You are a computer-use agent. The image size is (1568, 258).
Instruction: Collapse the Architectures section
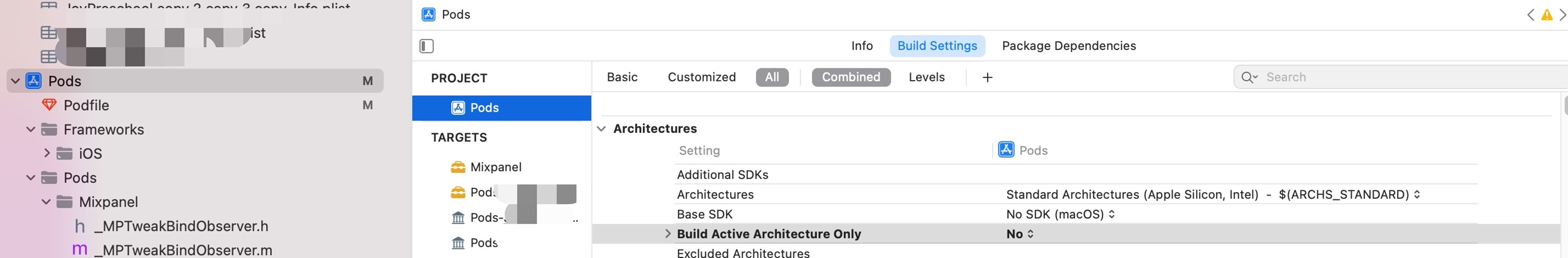coord(601,129)
